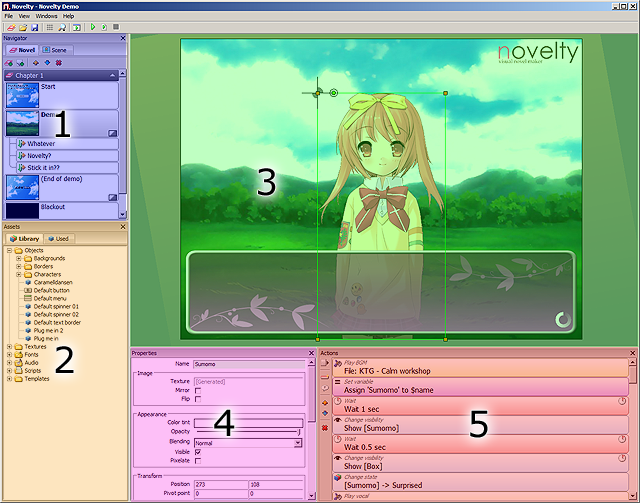Image resolution: width=640 pixels, height=503 pixels.
Task: Expand the Scripts folder
Action: point(9,371)
